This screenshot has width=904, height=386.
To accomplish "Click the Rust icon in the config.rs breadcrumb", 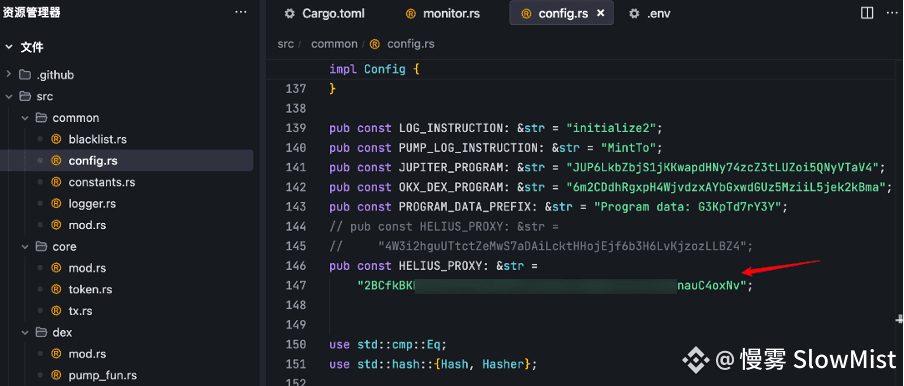I will tap(375, 44).
